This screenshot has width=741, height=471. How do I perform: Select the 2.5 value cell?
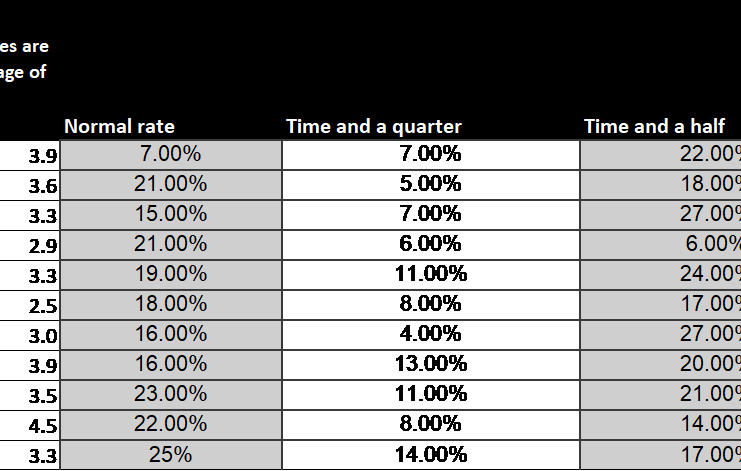click(x=29, y=305)
